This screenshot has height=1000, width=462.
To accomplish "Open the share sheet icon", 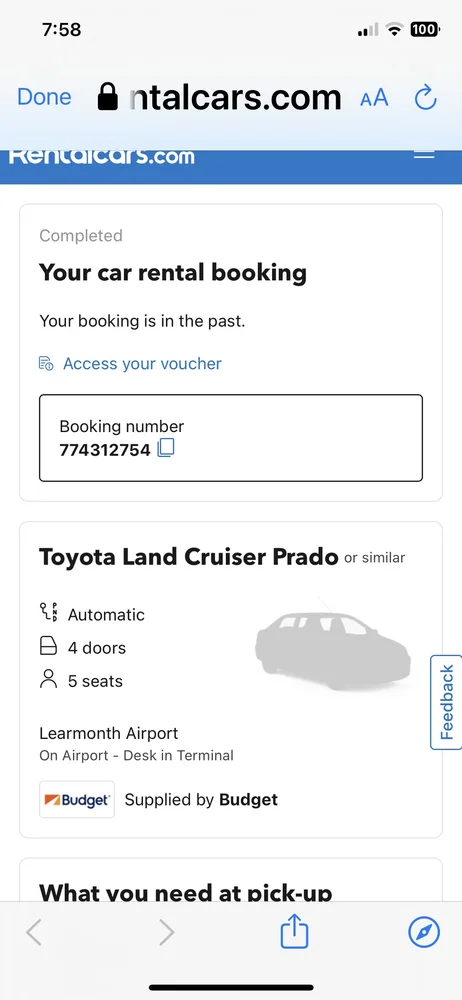I will point(294,930).
